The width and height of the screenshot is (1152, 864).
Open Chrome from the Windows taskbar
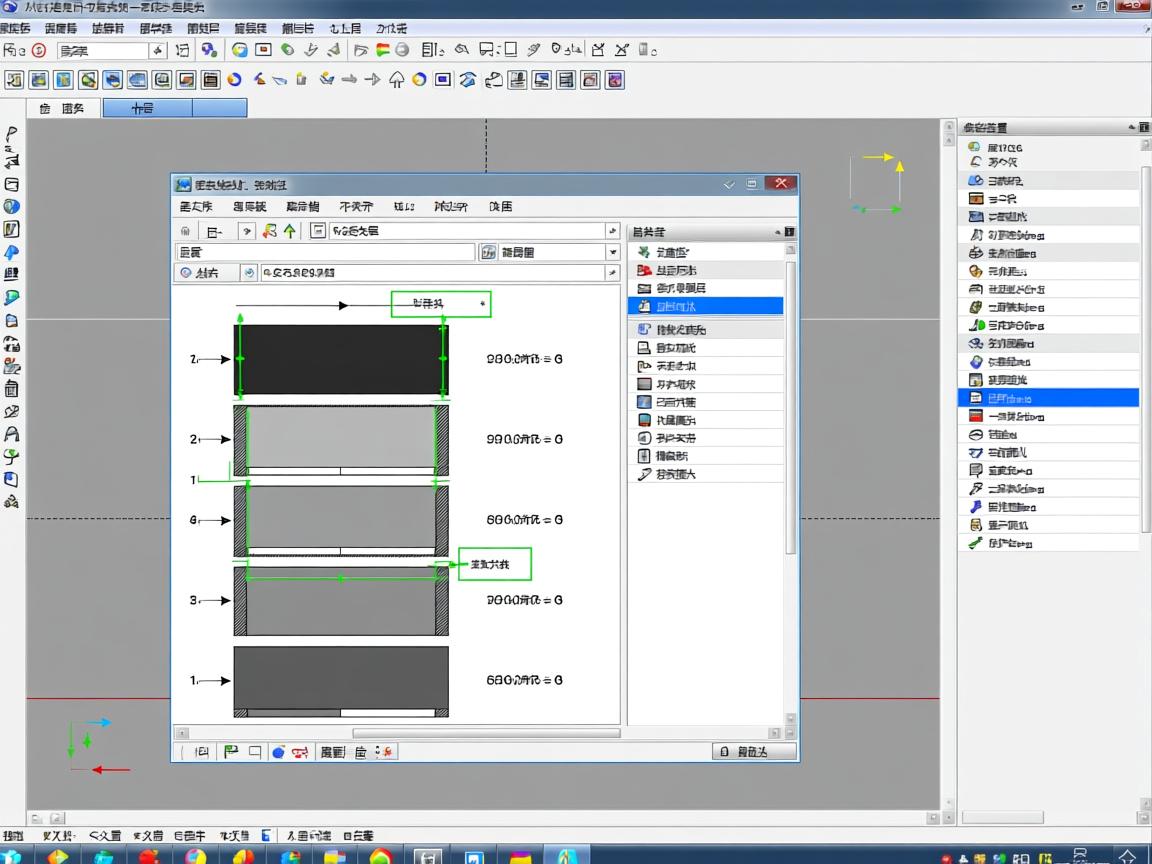[x=381, y=857]
